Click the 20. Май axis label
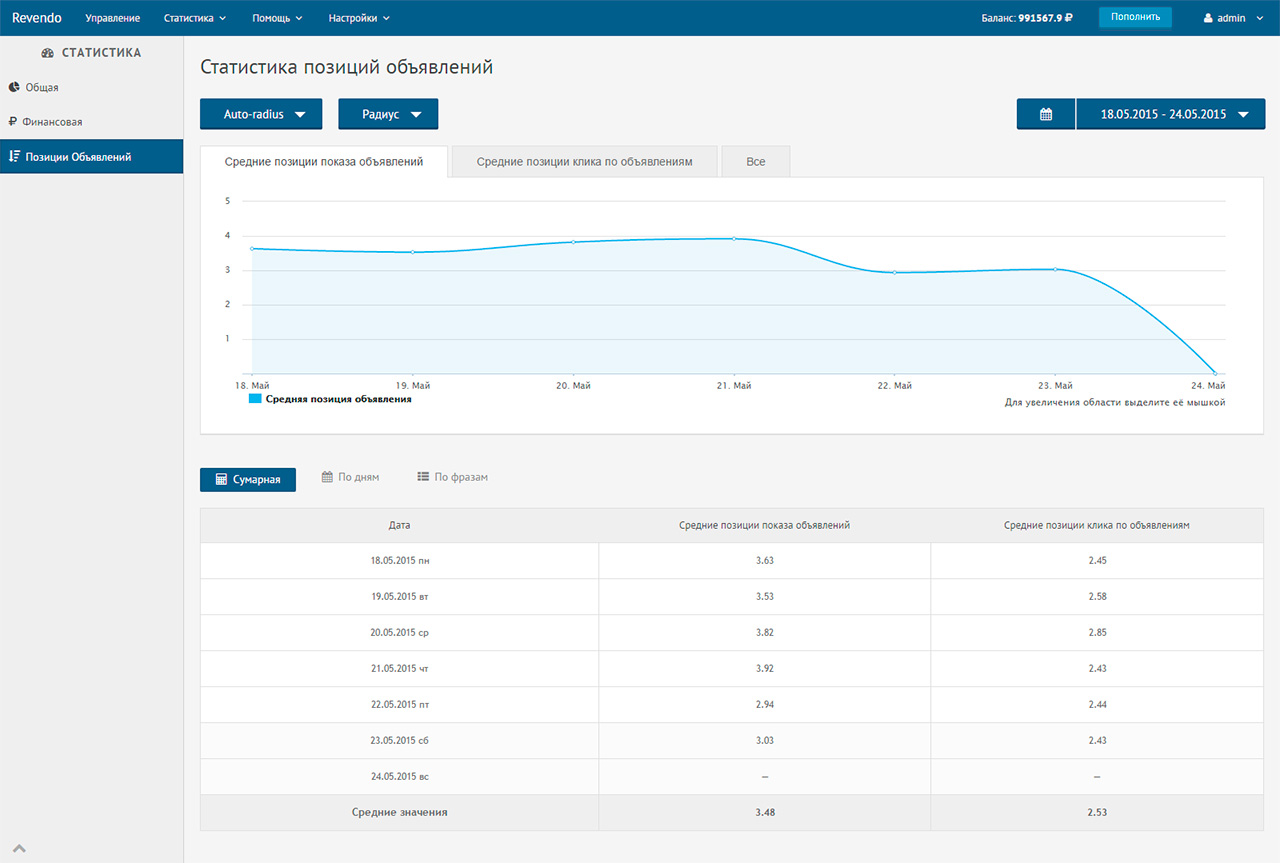The image size is (1280, 863). (x=573, y=385)
